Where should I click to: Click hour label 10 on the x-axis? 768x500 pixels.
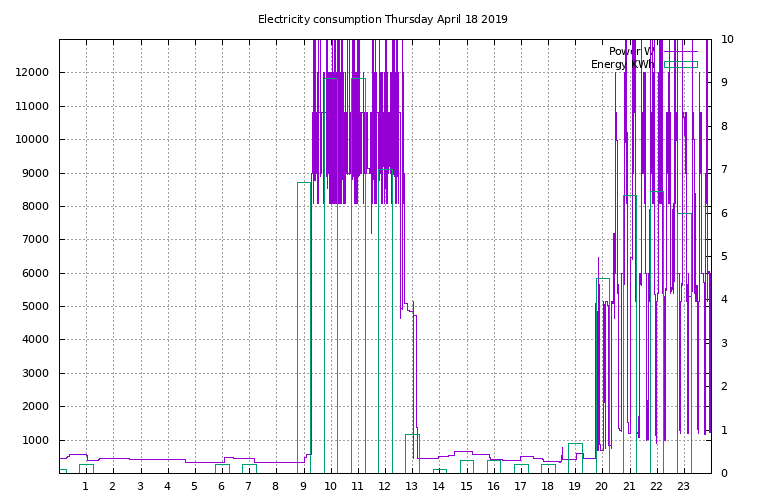coord(331,486)
